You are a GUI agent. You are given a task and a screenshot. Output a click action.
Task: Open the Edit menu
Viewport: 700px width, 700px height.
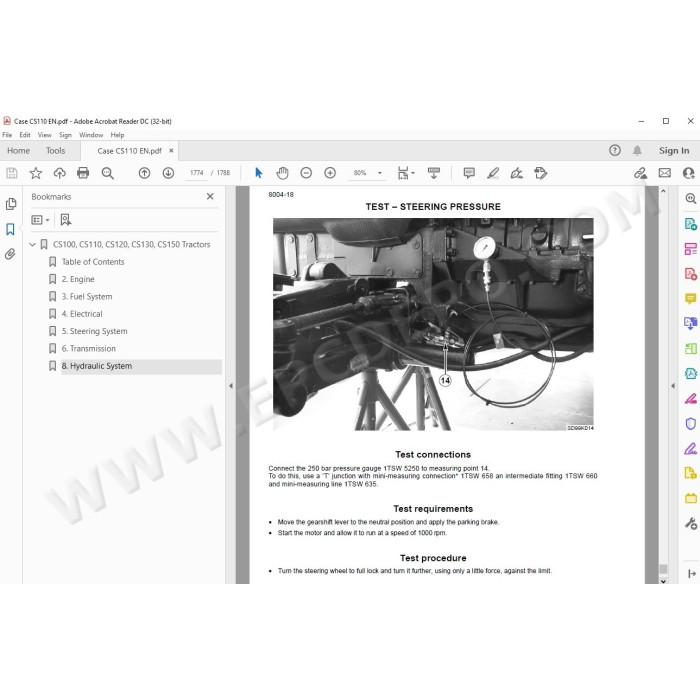tap(25, 135)
